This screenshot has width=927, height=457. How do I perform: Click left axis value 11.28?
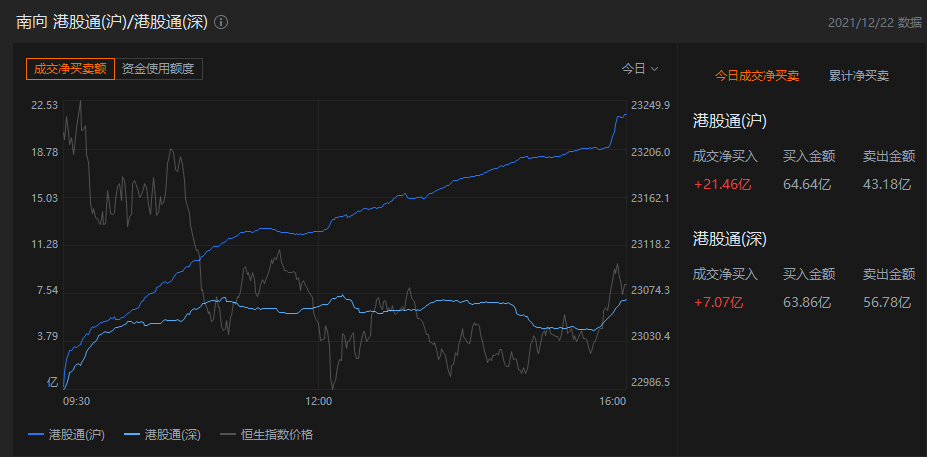click(x=44, y=244)
